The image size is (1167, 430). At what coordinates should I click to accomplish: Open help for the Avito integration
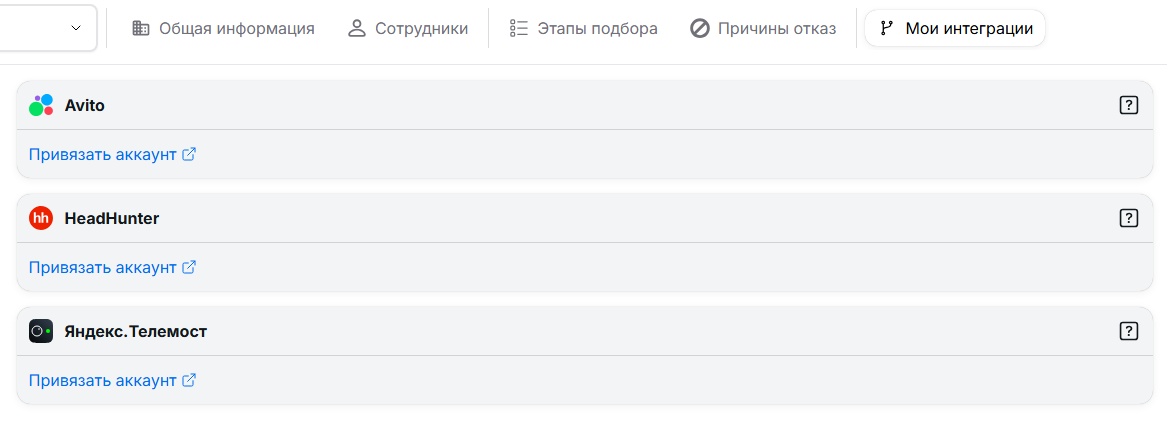[x=1129, y=105]
